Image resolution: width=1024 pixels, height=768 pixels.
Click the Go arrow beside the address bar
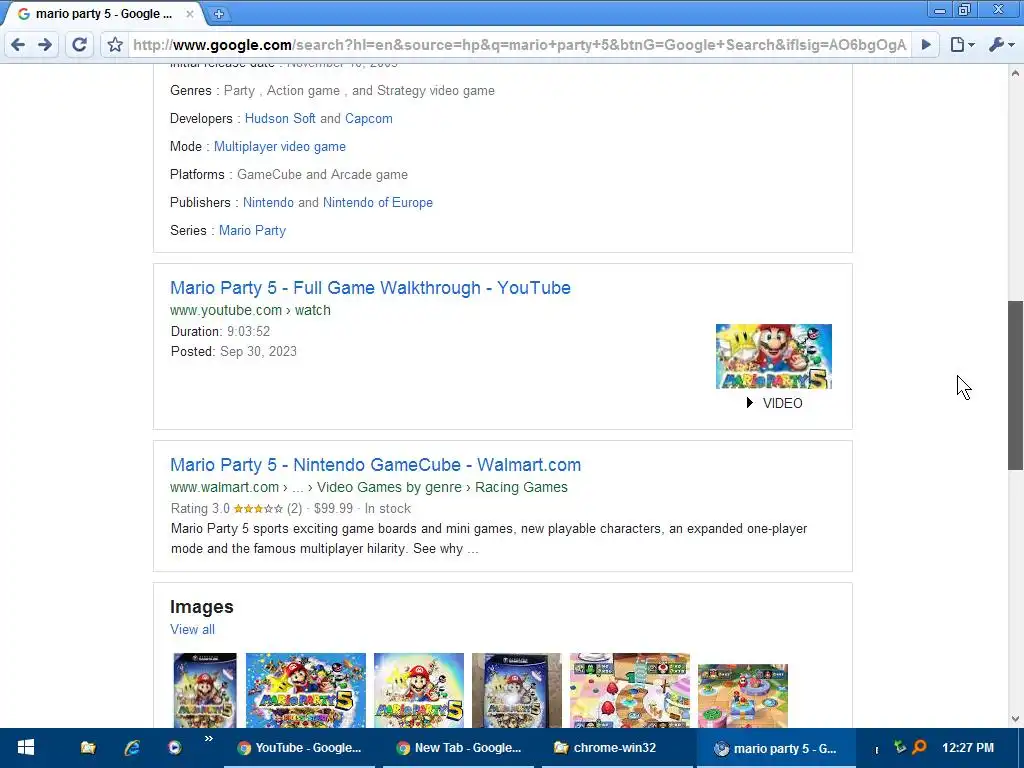tap(926, 44)
